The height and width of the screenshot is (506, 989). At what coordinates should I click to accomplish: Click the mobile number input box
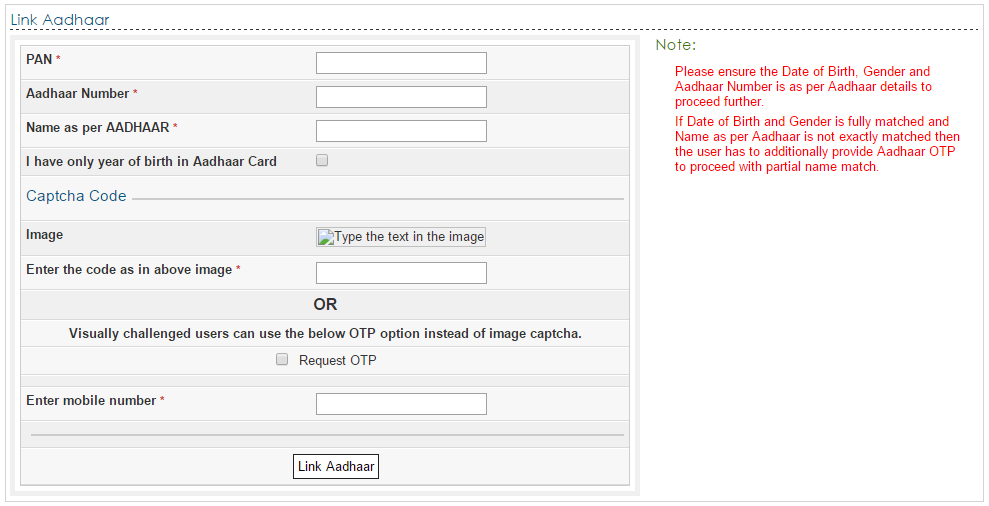[x=401, y=404]
